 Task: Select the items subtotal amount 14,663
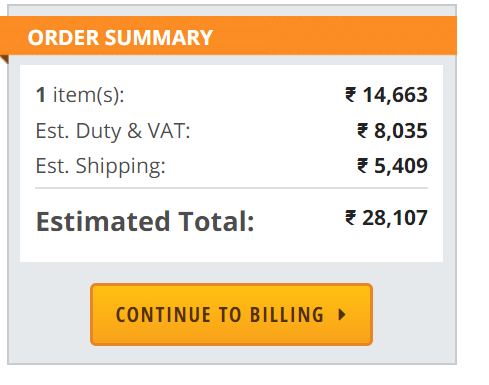pos(395,95)
